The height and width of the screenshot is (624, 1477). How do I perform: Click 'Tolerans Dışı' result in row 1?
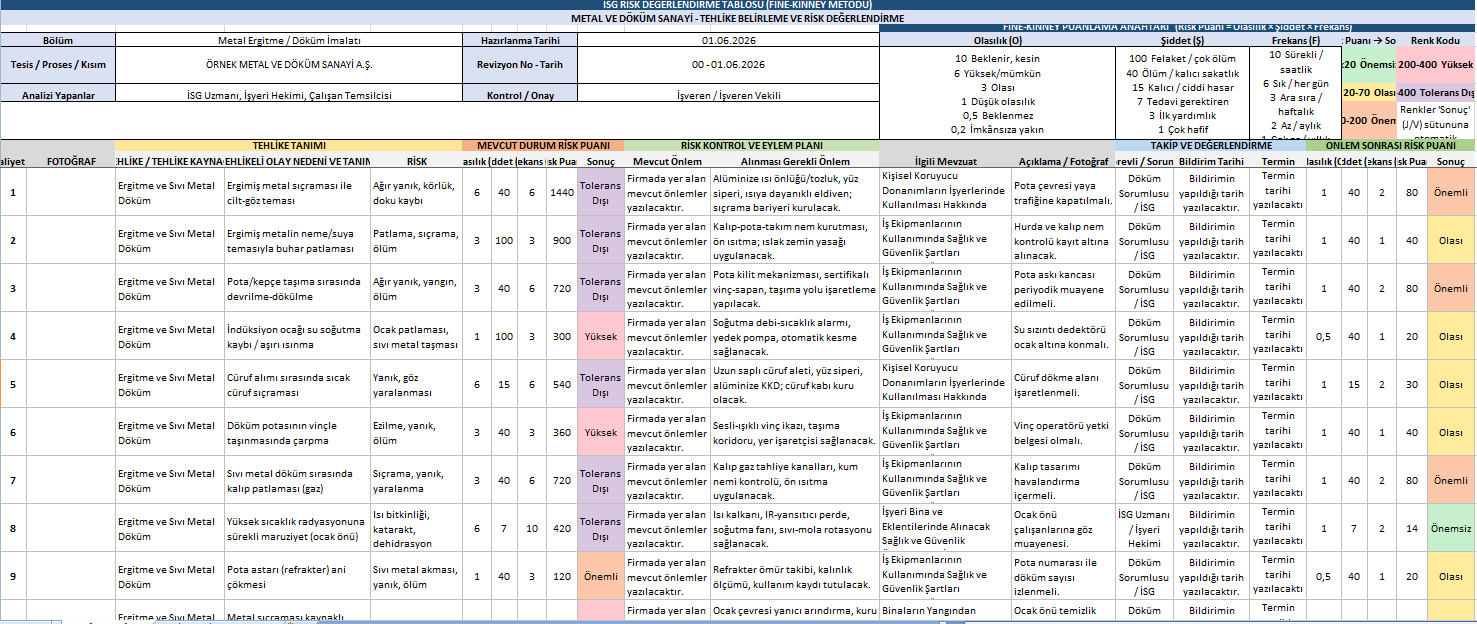pos(600,192)
